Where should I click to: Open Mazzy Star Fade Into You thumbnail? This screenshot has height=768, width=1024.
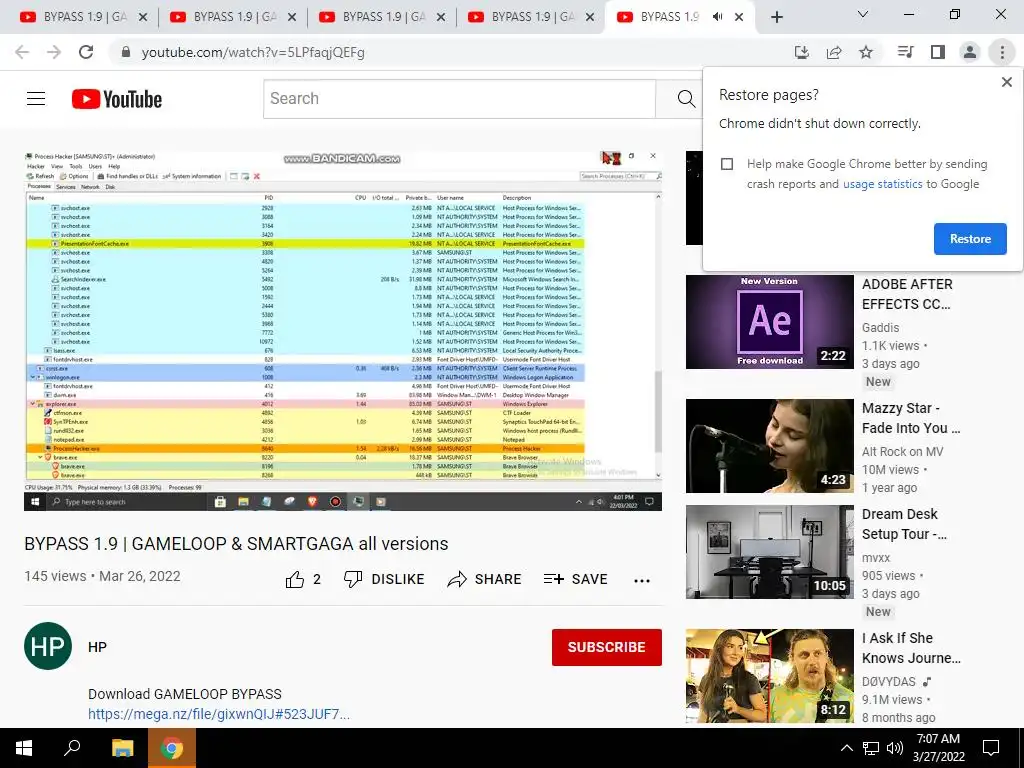tap(769, 446)
